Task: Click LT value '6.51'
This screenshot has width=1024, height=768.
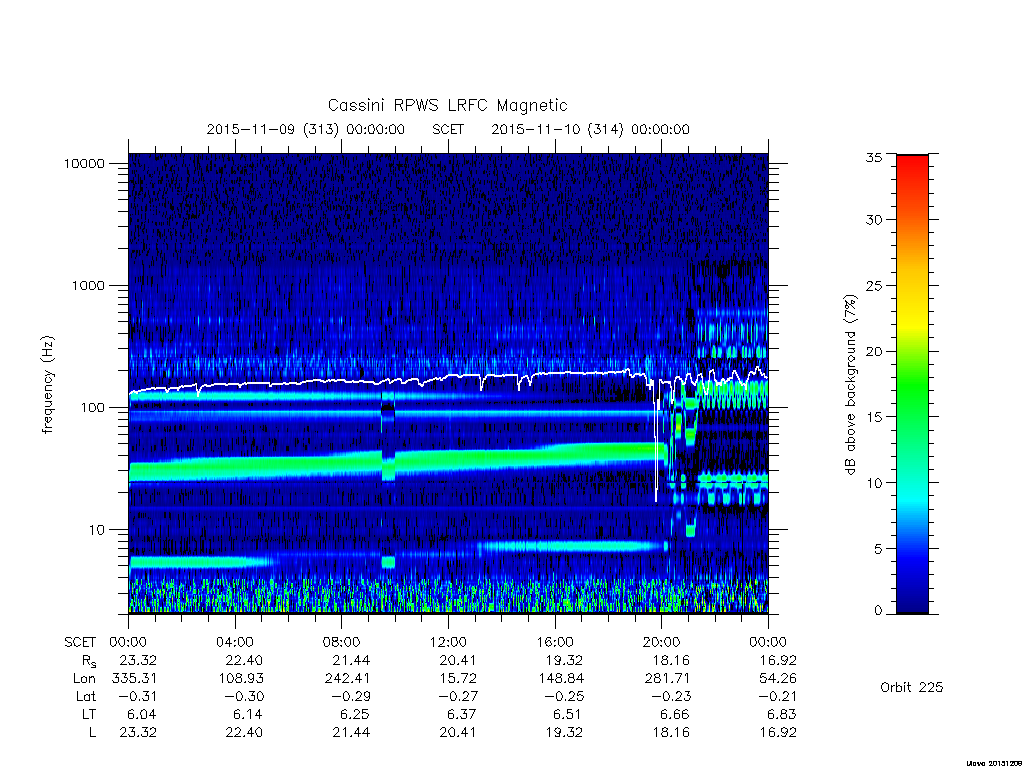Action: coord(569,714)
